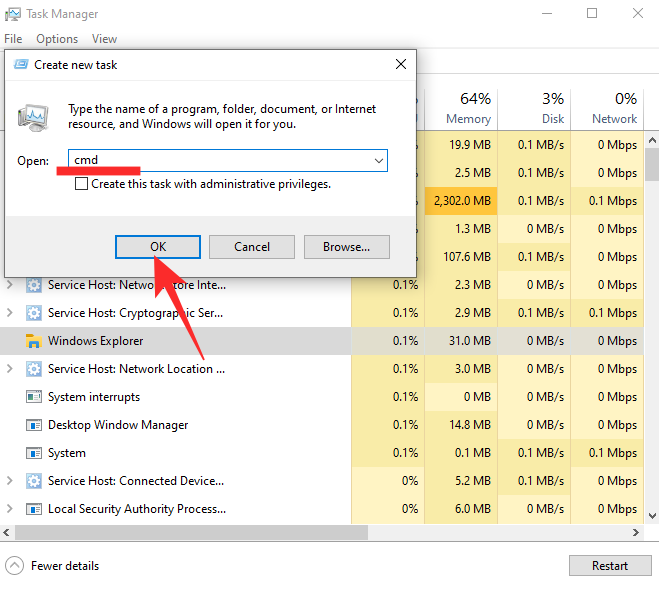
Task: Open the View menu
Action: click(x=104, y=39)
